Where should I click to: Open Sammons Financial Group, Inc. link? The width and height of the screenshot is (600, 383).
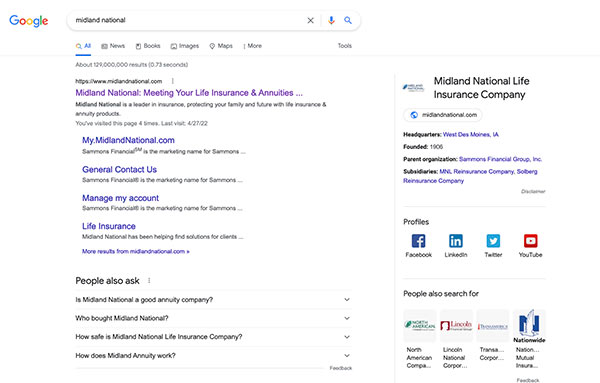click(x=501, y=159)
